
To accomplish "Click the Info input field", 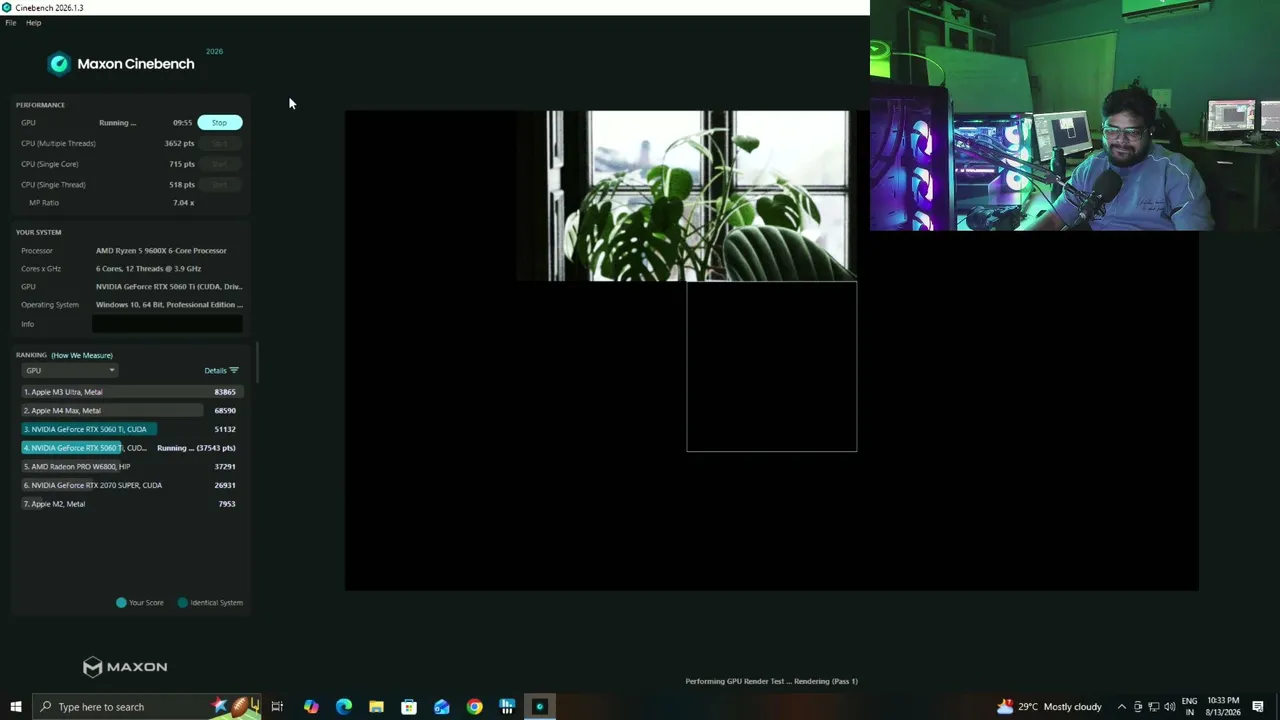I will [x=167, y=324].
